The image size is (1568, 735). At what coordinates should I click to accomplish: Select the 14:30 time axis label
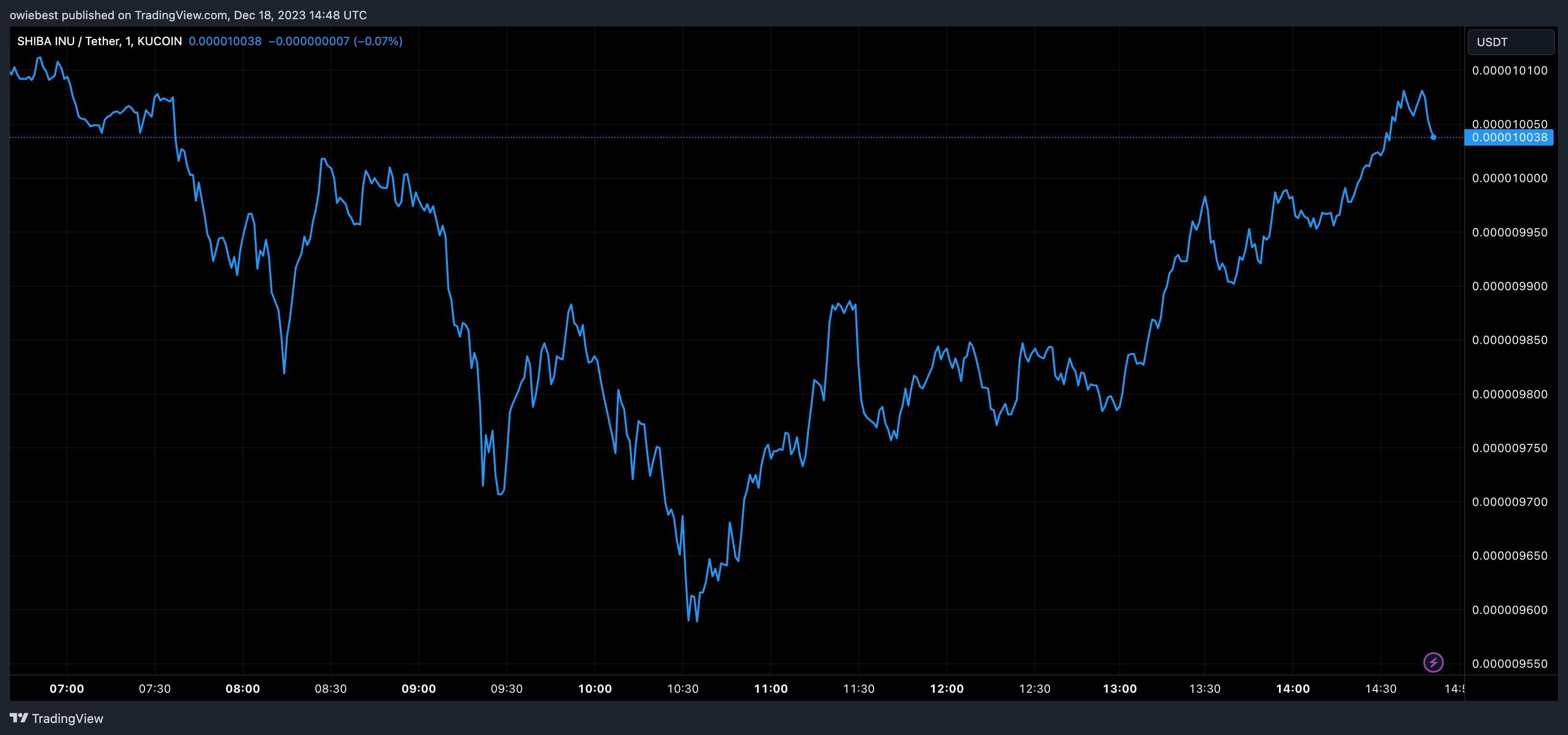(1381, 689)
